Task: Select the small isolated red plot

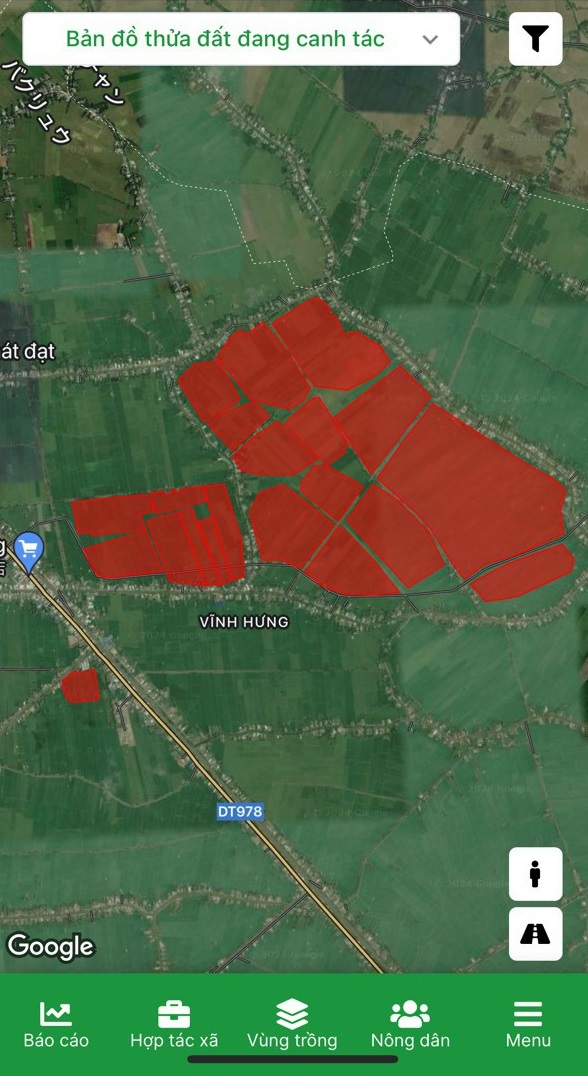Action: tap(81, 686)
